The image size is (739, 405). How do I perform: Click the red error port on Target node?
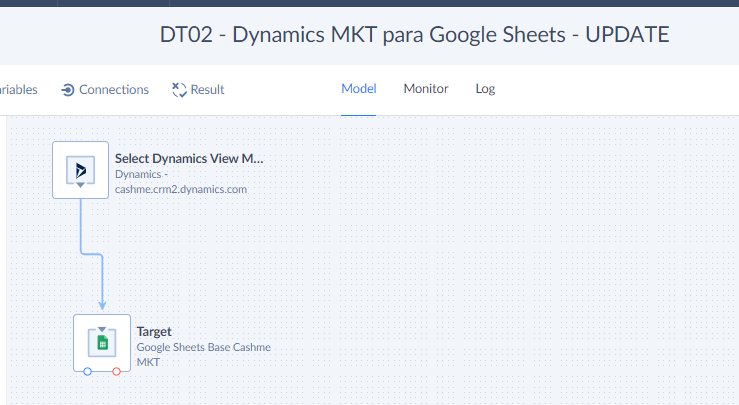click(116, 372)
